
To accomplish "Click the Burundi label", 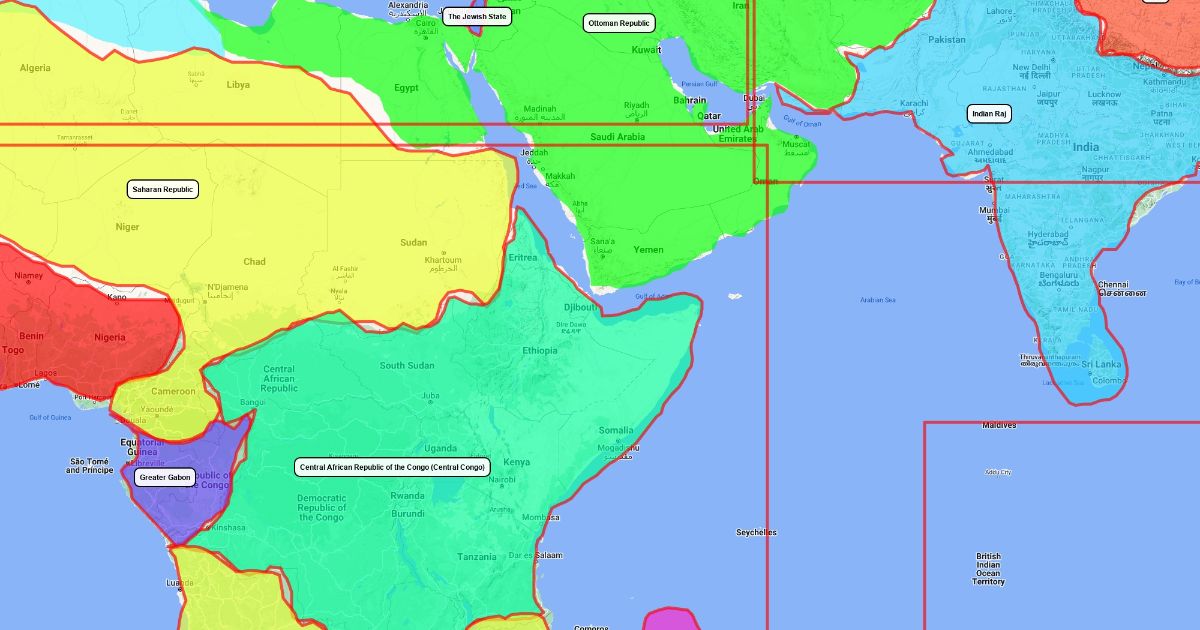I will coord(408,514).
